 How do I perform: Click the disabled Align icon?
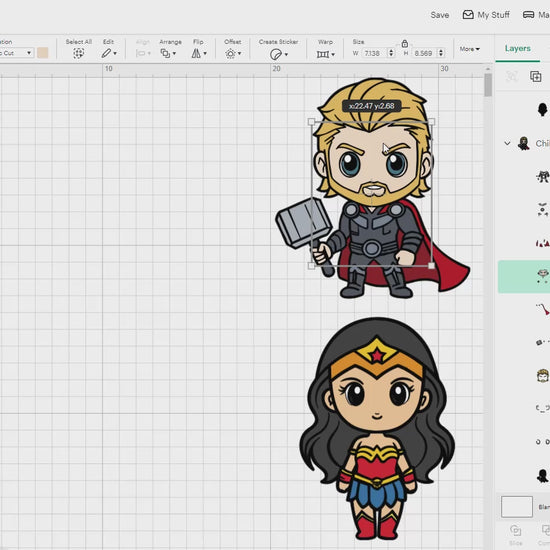[140, 53]
